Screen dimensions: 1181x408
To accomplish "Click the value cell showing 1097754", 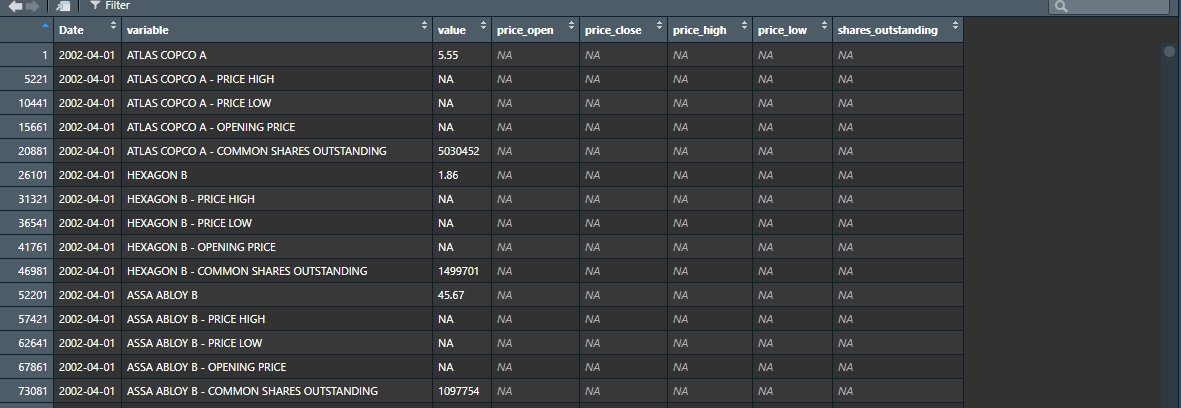I will click(x=462, y=391).
